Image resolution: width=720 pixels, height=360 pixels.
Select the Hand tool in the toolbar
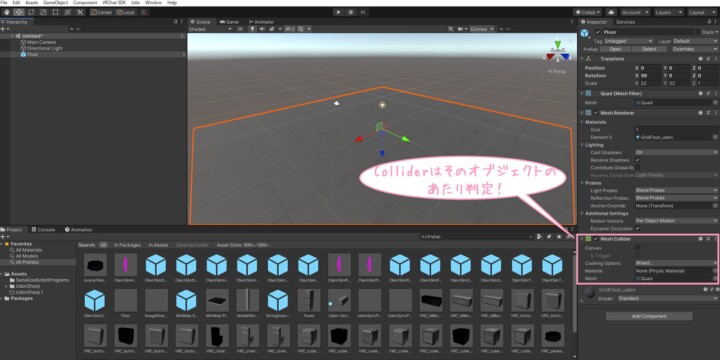[7, 12]
